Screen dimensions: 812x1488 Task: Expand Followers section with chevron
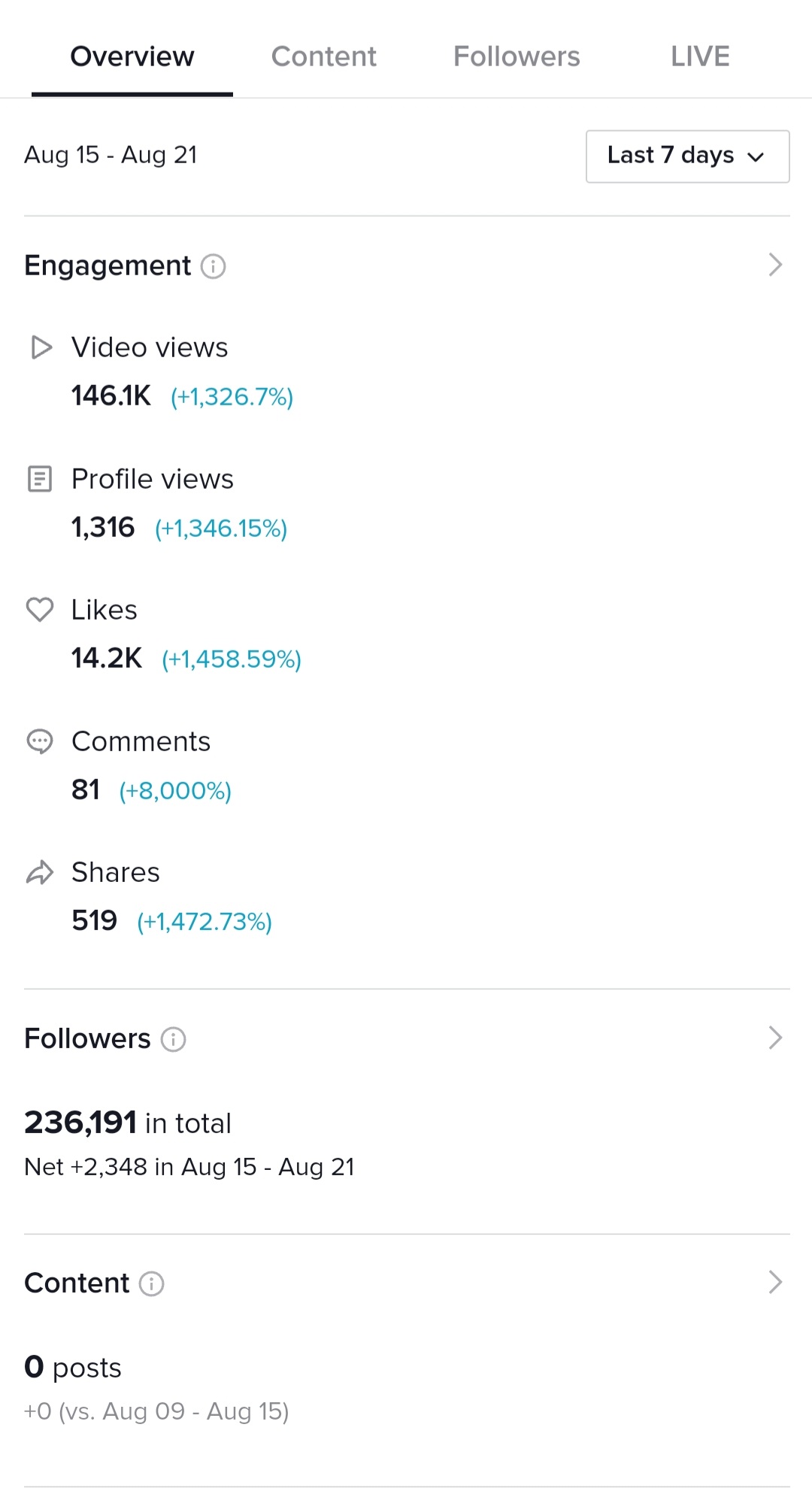[x=775, y=1038]
